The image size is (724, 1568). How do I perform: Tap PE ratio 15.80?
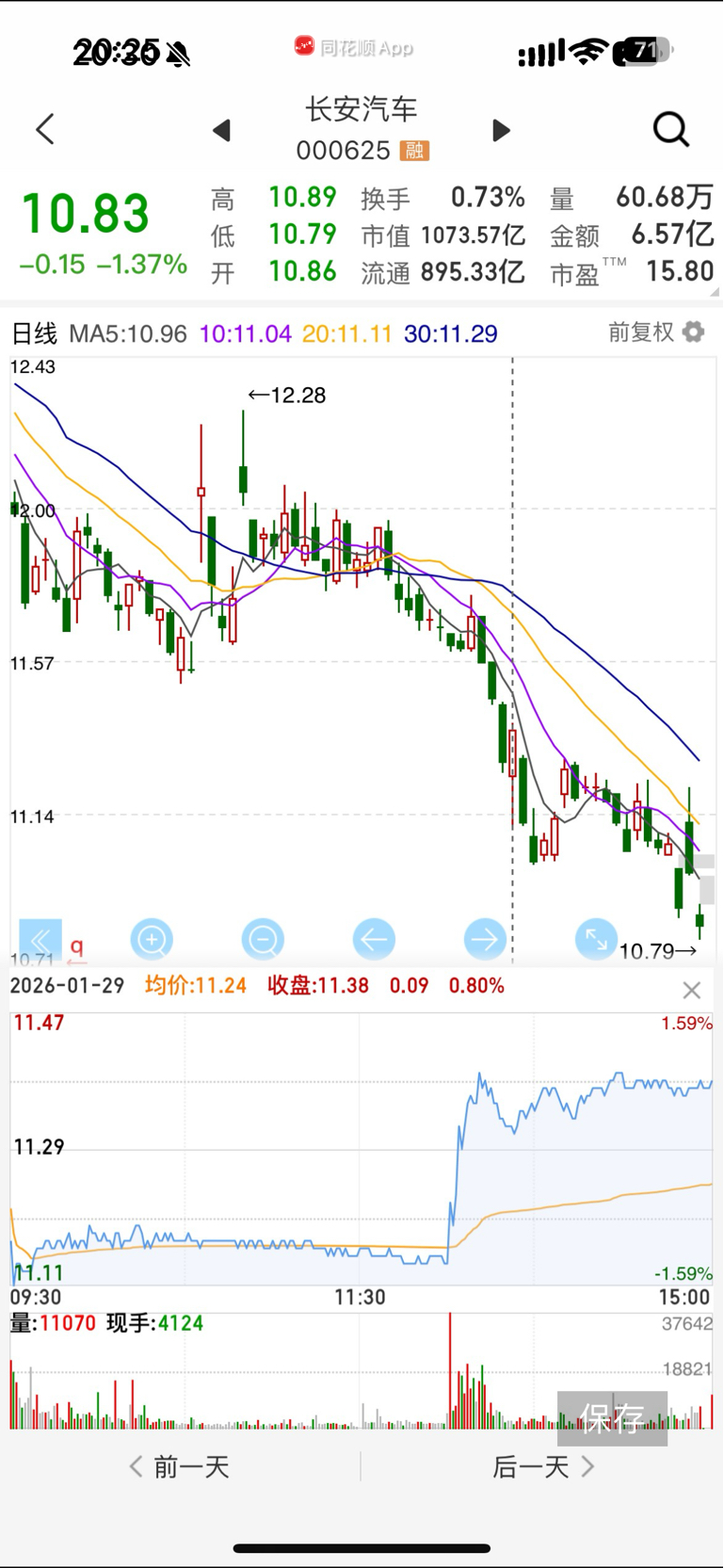pos(680,271)
